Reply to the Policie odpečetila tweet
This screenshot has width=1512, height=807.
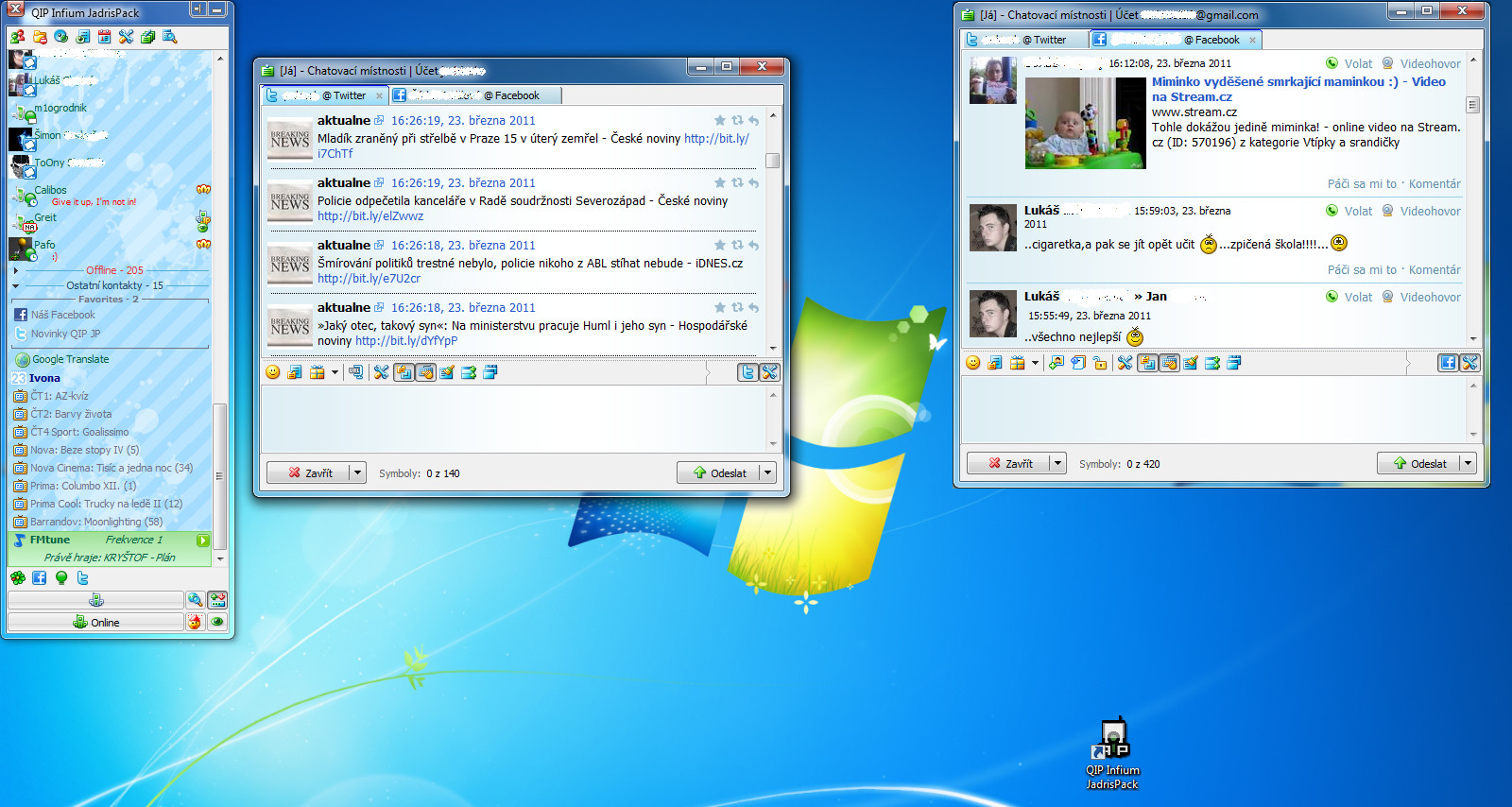pyautogui.click(x=753, y=182)
